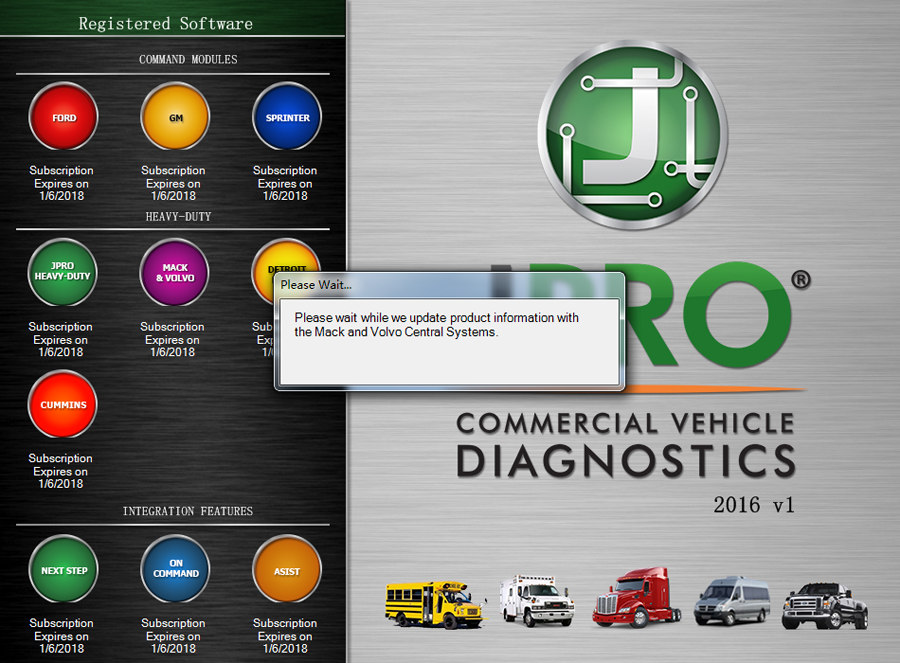Screen dimensions: 900x663
Task: Open the orange ASIST integration feature
Action: [x=287, y=570]
